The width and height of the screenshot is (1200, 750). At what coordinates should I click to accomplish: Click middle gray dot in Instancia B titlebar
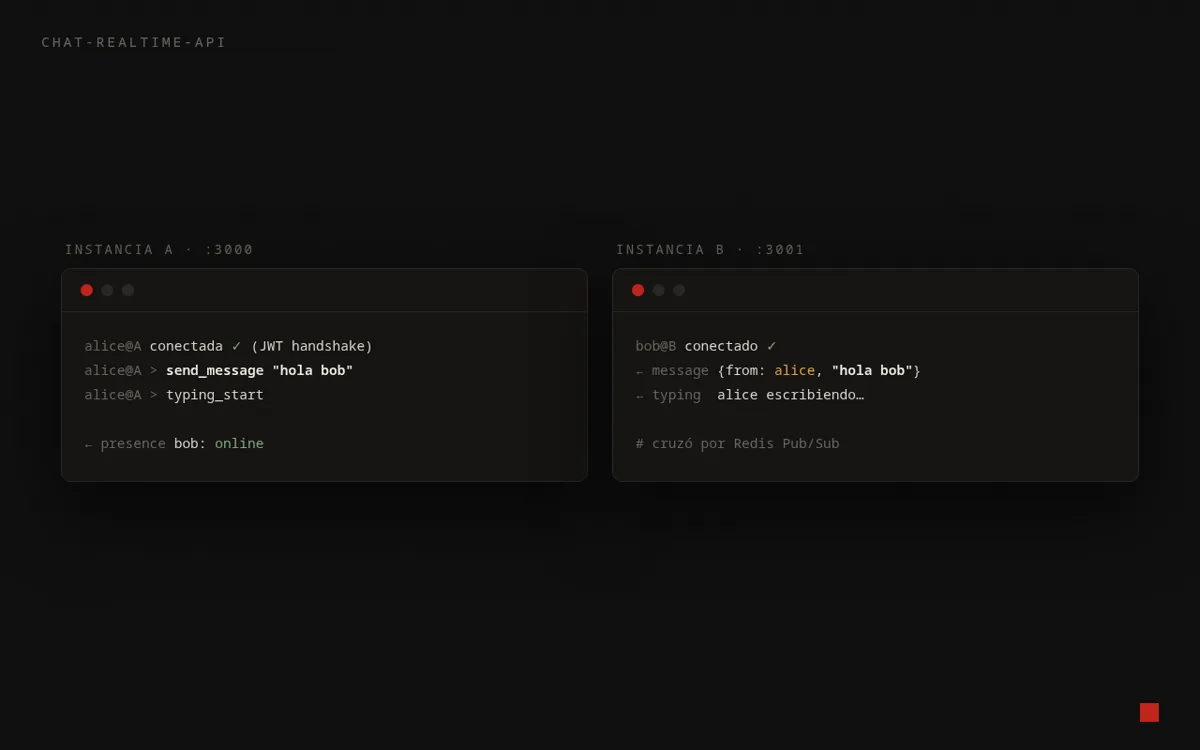tap(659, 290)
